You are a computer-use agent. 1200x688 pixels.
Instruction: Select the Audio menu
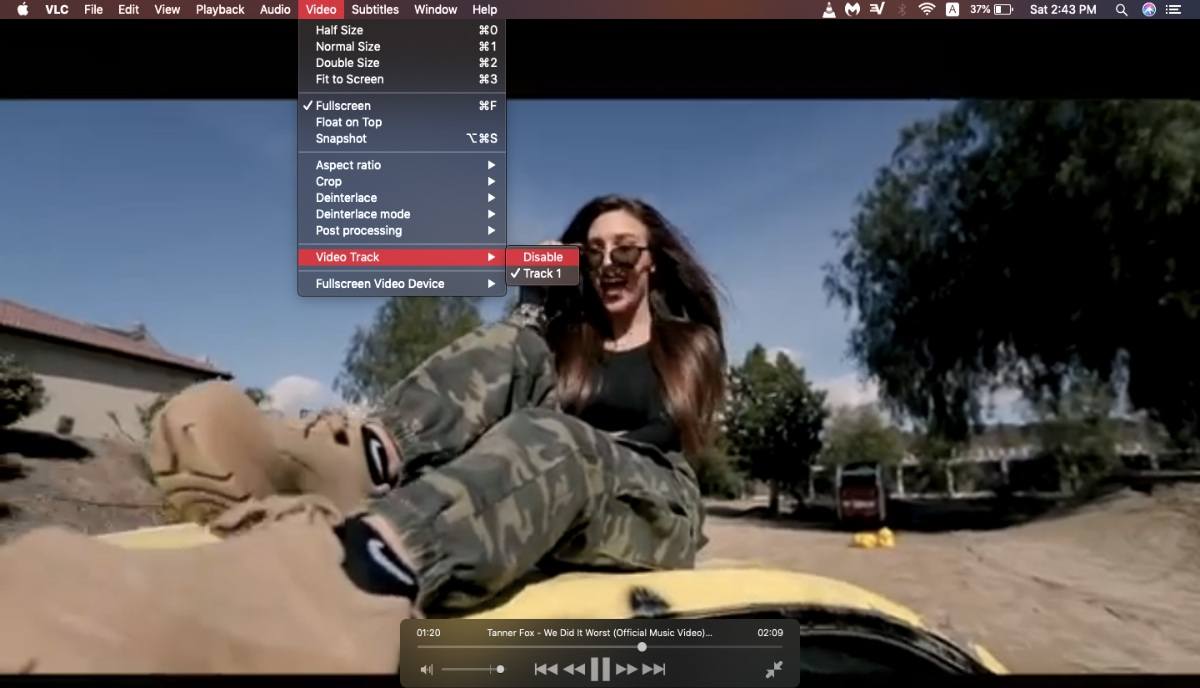pyautogui.click(x=274, y=9)
